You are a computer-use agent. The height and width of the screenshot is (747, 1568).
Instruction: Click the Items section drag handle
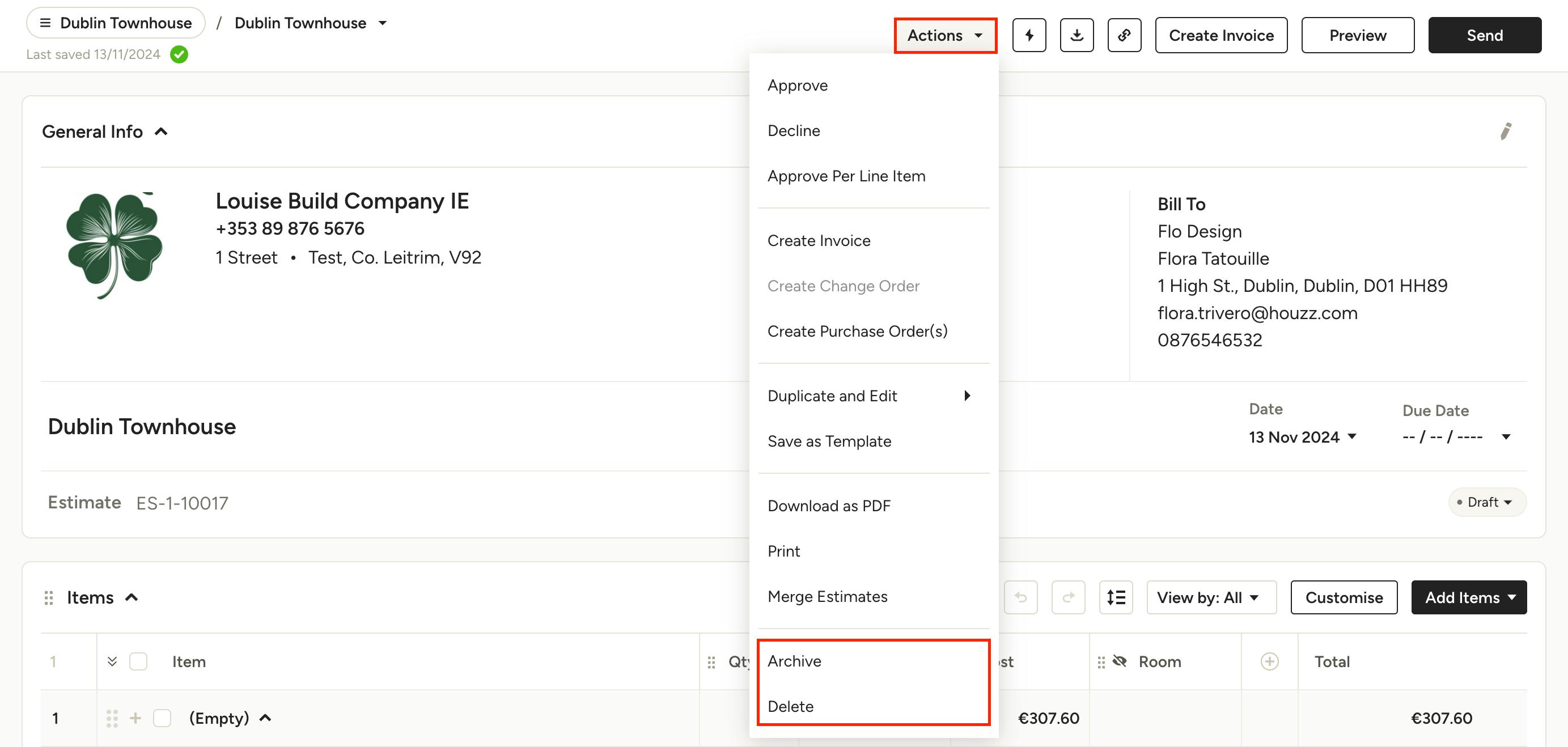(x=49, y=598)
